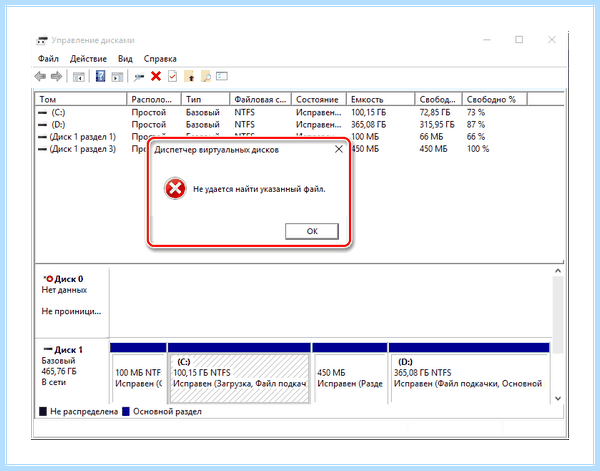This screenshot has height=471, width=600.
Task: Click the red error icon in dialog
Action: tap(175, 188)
